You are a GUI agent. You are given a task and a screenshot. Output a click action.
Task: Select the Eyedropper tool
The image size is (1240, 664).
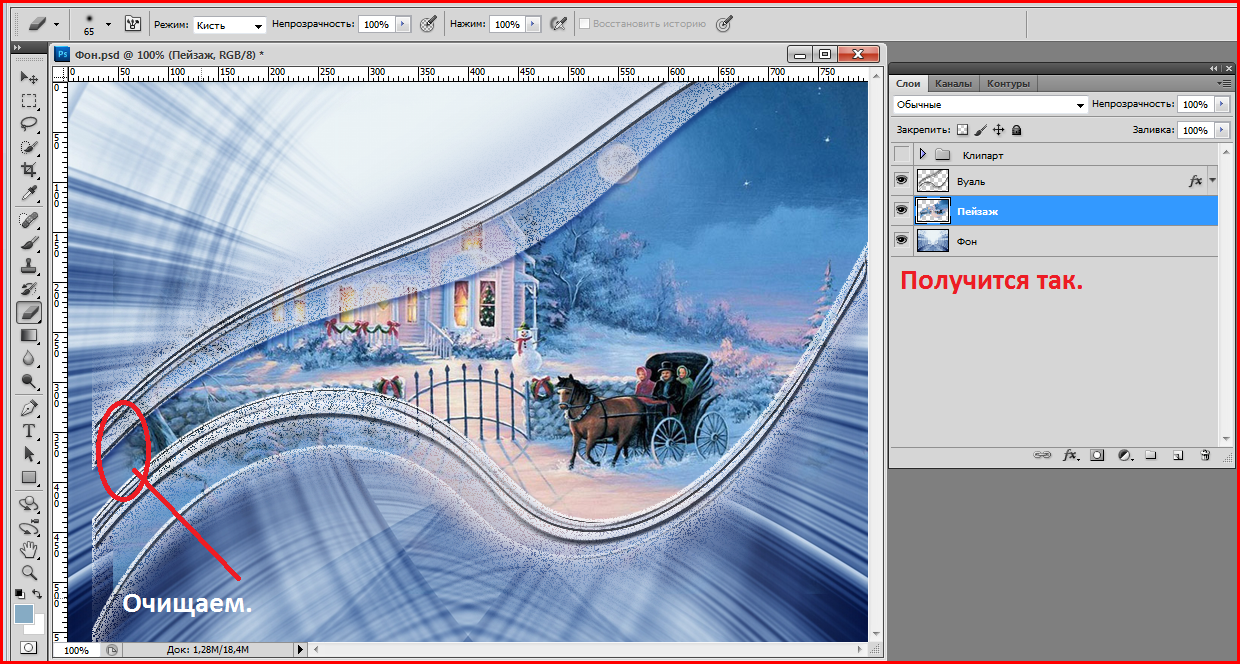click(30, 193)
